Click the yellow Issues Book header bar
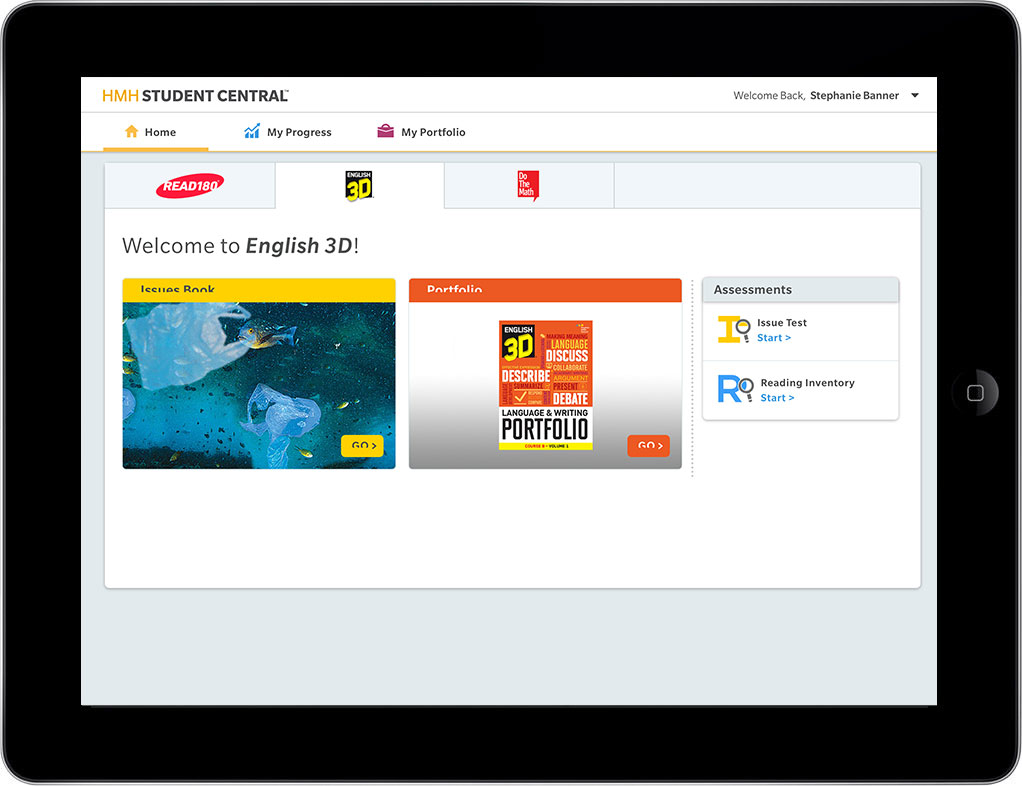Viewport: 1022px width, 786px height. tap(259, 290)
